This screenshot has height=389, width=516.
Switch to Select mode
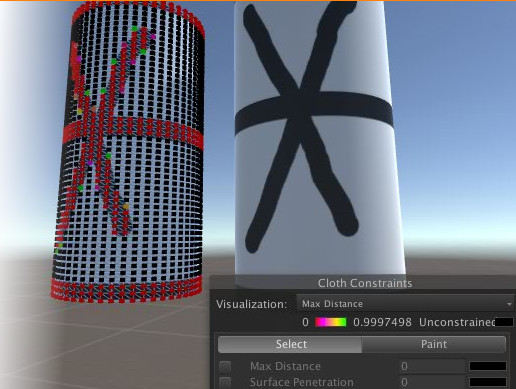point(290,344)
